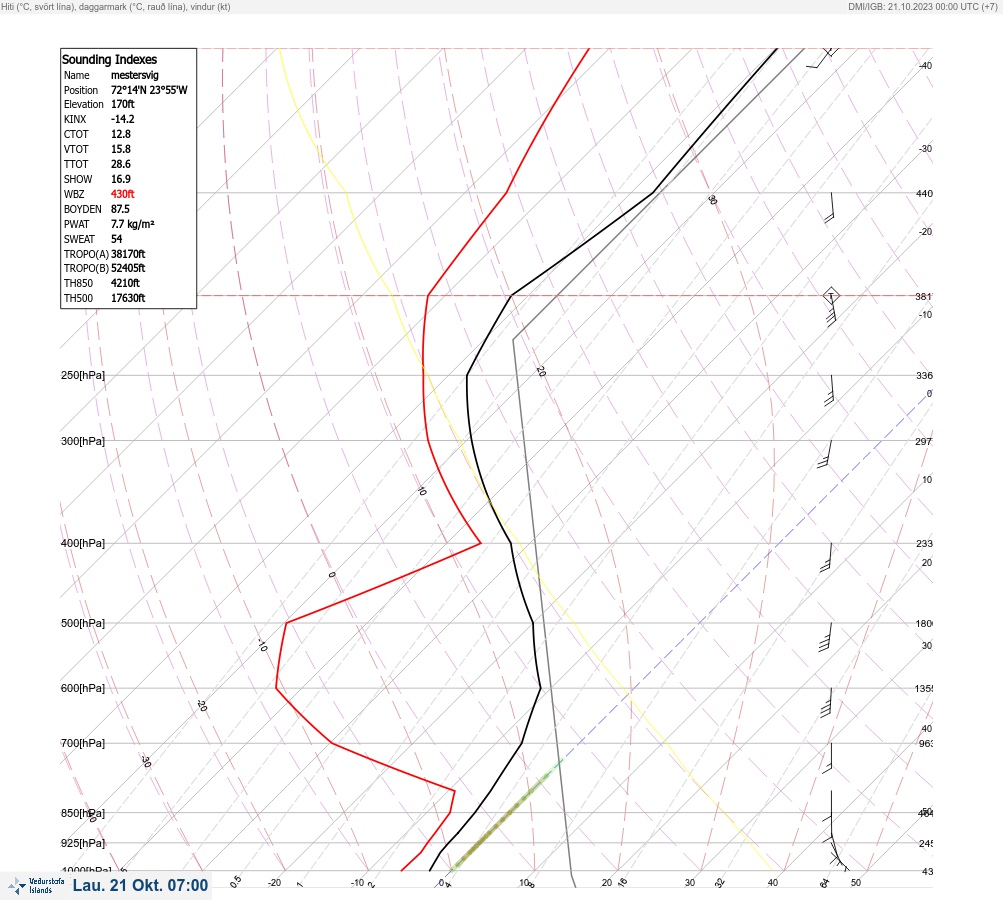The width and height of the screenshot is (1003, 900).
Task: Click the topmost wind barb in the chart
Action: (823, 58)
